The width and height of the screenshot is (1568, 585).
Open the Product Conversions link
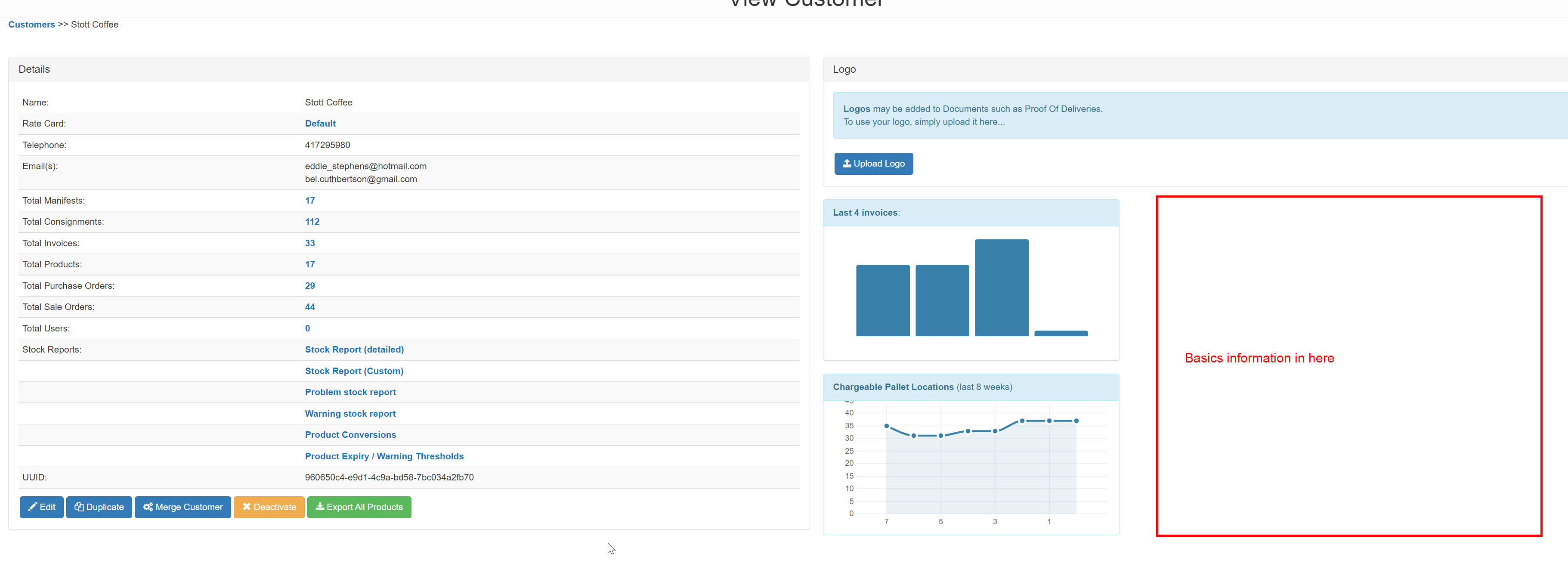click(350, 435)
